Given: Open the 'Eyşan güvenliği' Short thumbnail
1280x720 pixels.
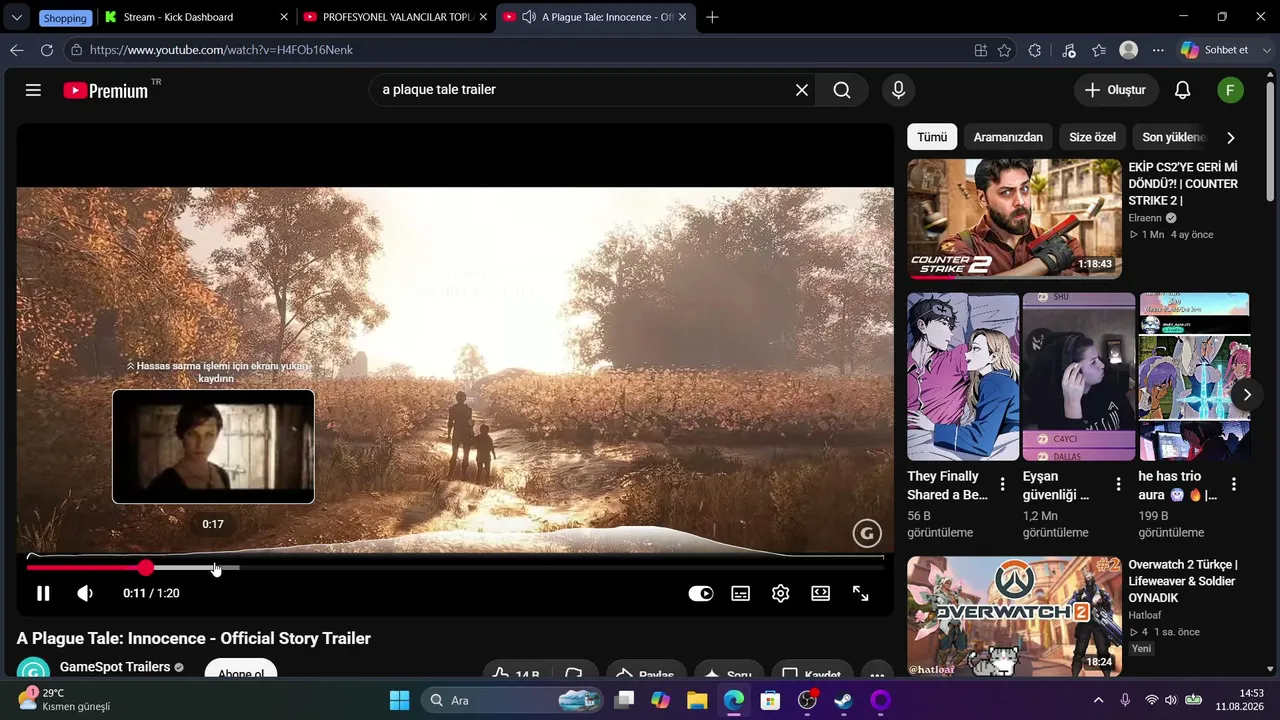Looking at the screenshot, I should (x=1079, y=377).
